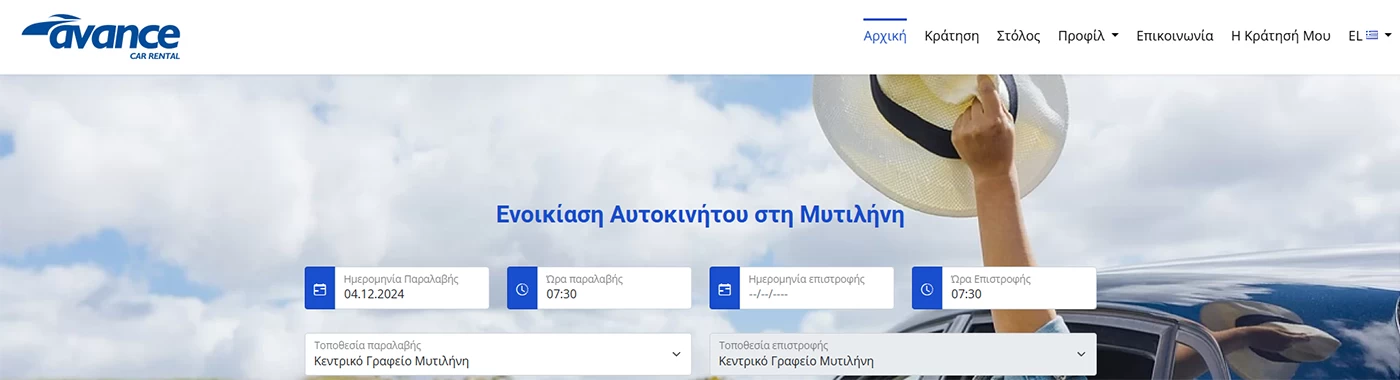Open the Τοποθεσία επιστροφής dropdown
This screenshot has height=380, width=1400.
pos(903,354)
